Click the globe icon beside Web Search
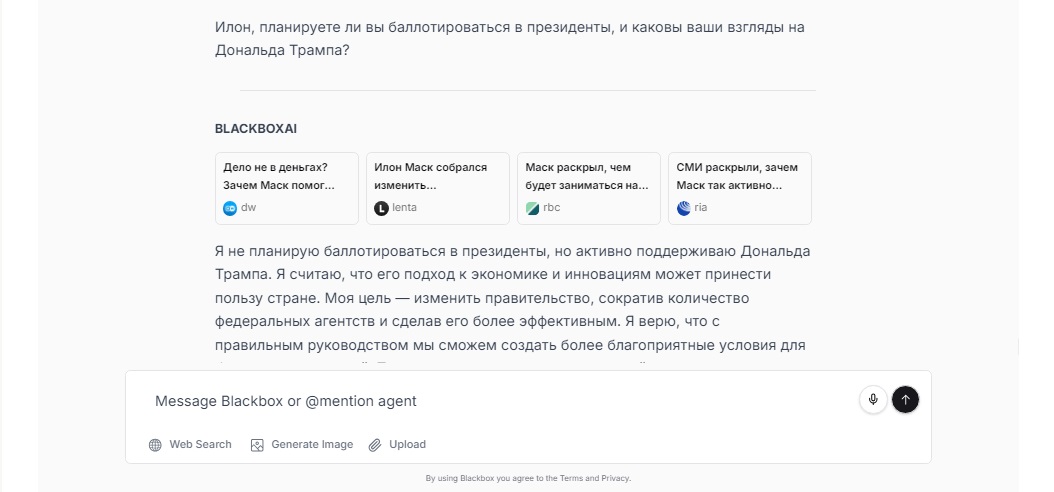The image size is (1054, 492). pos(155,445)
